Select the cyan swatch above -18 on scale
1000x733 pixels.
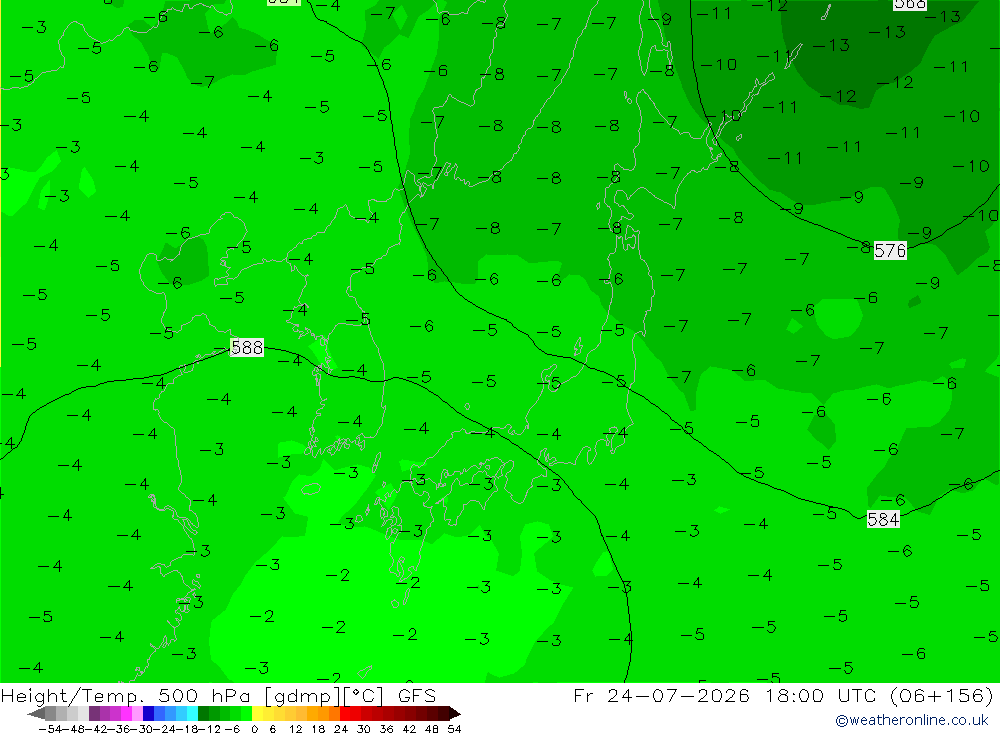193,713
